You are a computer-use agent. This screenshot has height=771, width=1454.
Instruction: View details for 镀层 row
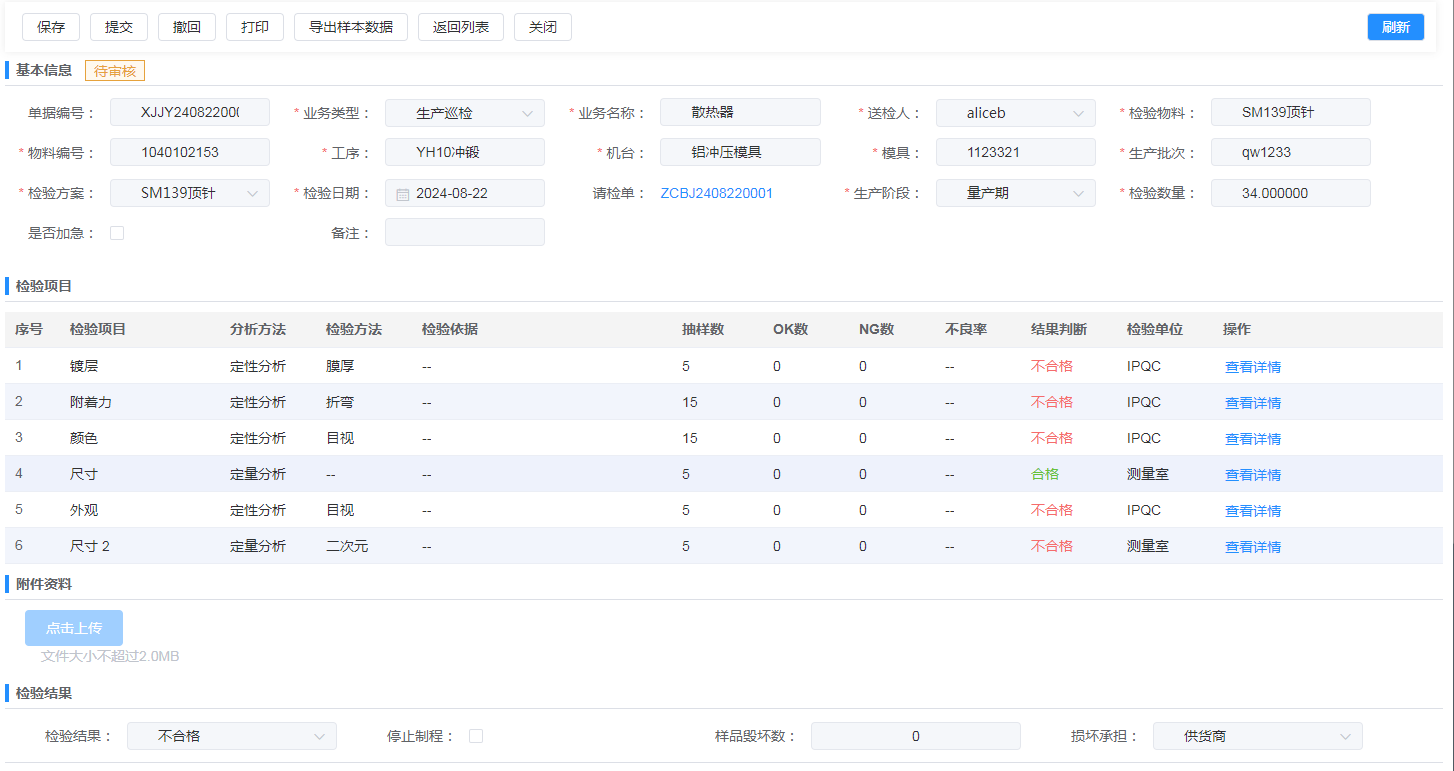(x=1253, y=367)
